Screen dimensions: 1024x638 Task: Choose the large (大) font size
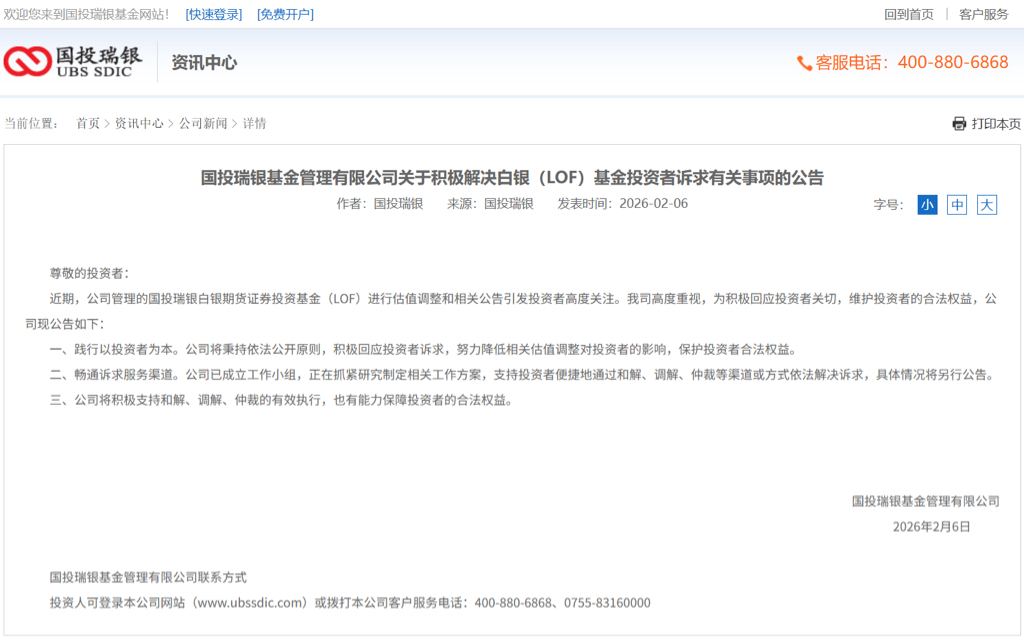pyautogui.click(x=987, y=205)
